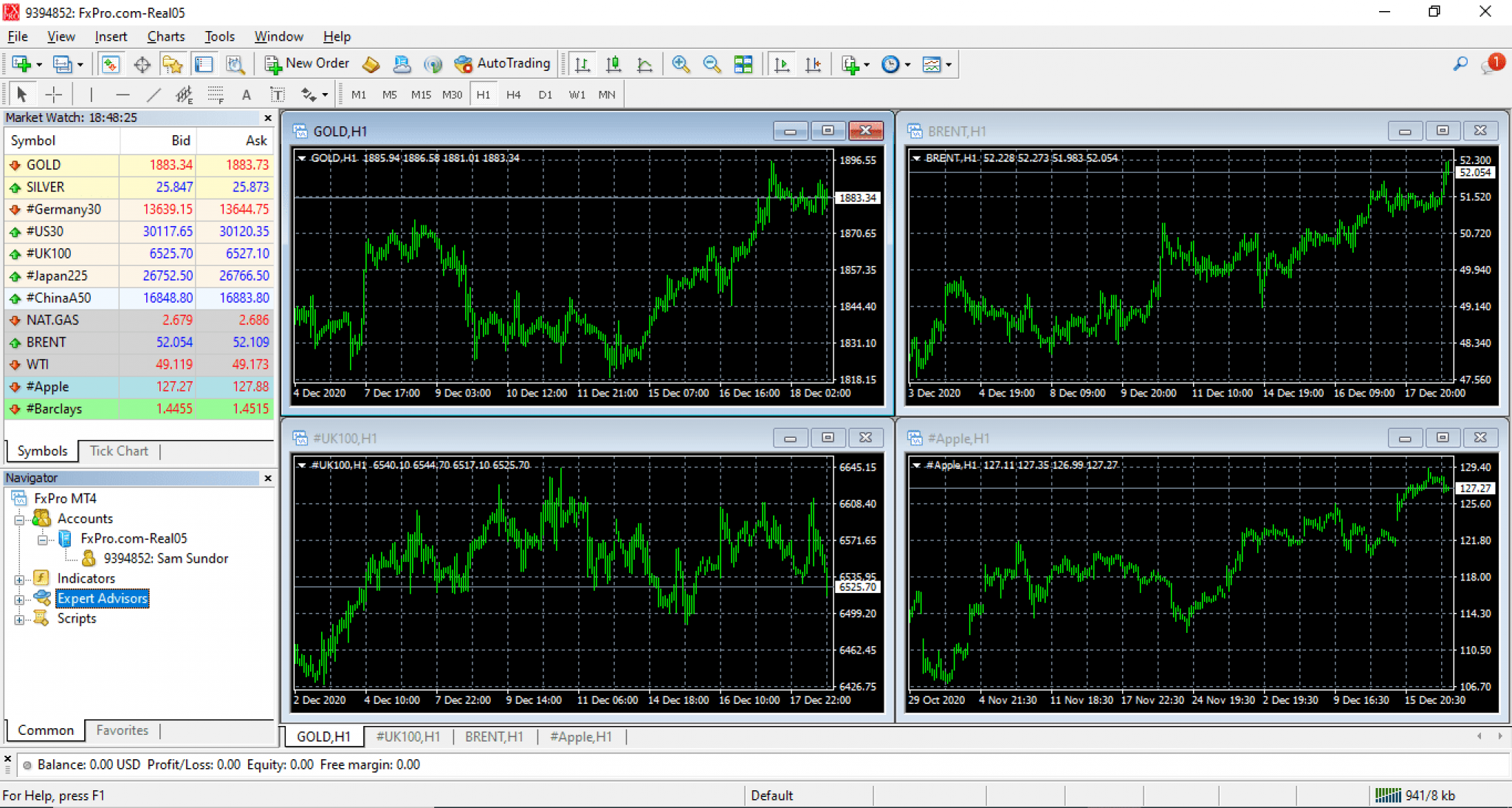
Task: Open MetaEditor via the yellow book icon
Action: pos(371,64)
